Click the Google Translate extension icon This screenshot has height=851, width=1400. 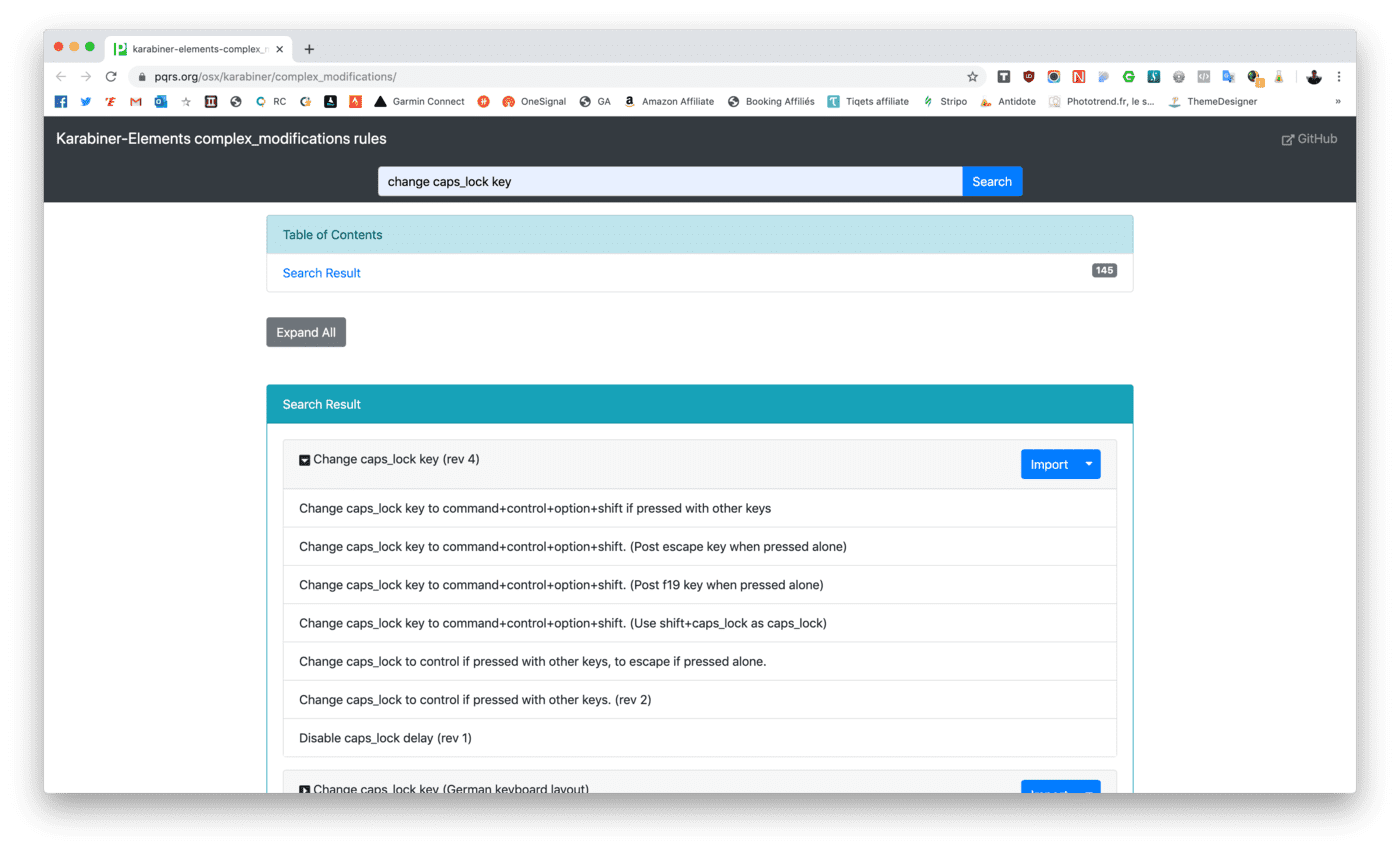1229,76
